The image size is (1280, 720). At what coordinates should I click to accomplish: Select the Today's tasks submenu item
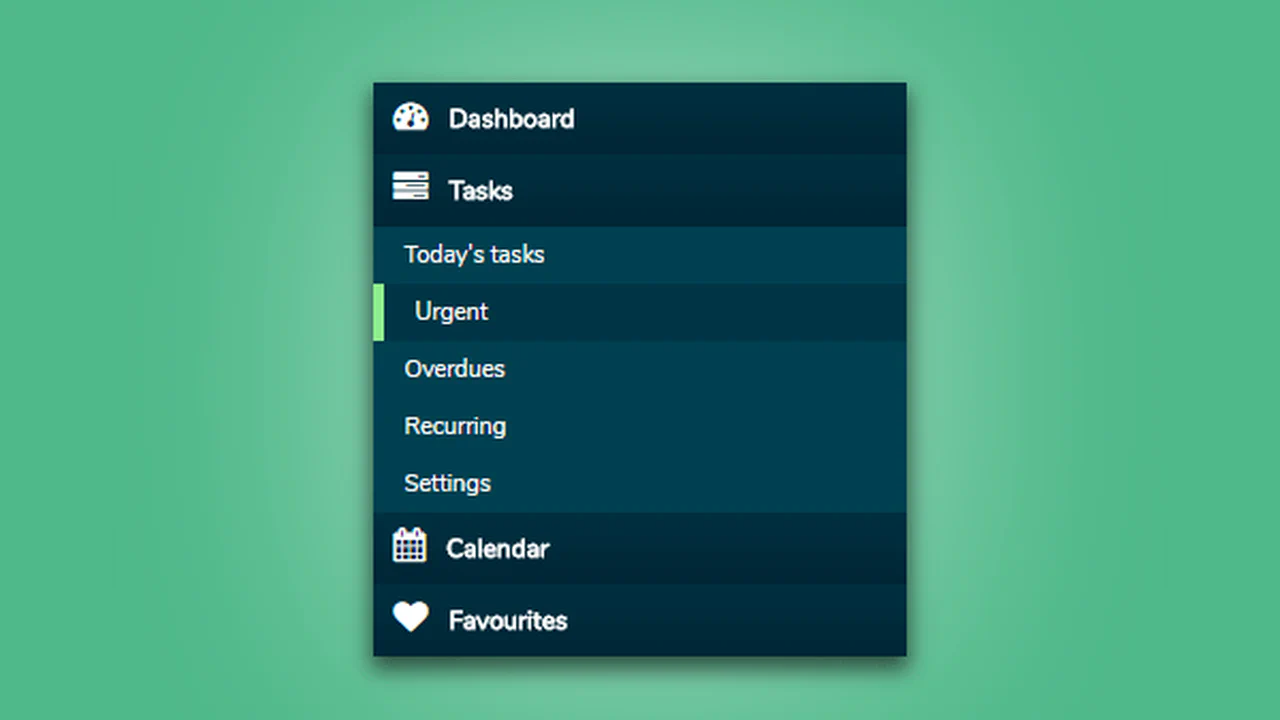tap(640, 255)
